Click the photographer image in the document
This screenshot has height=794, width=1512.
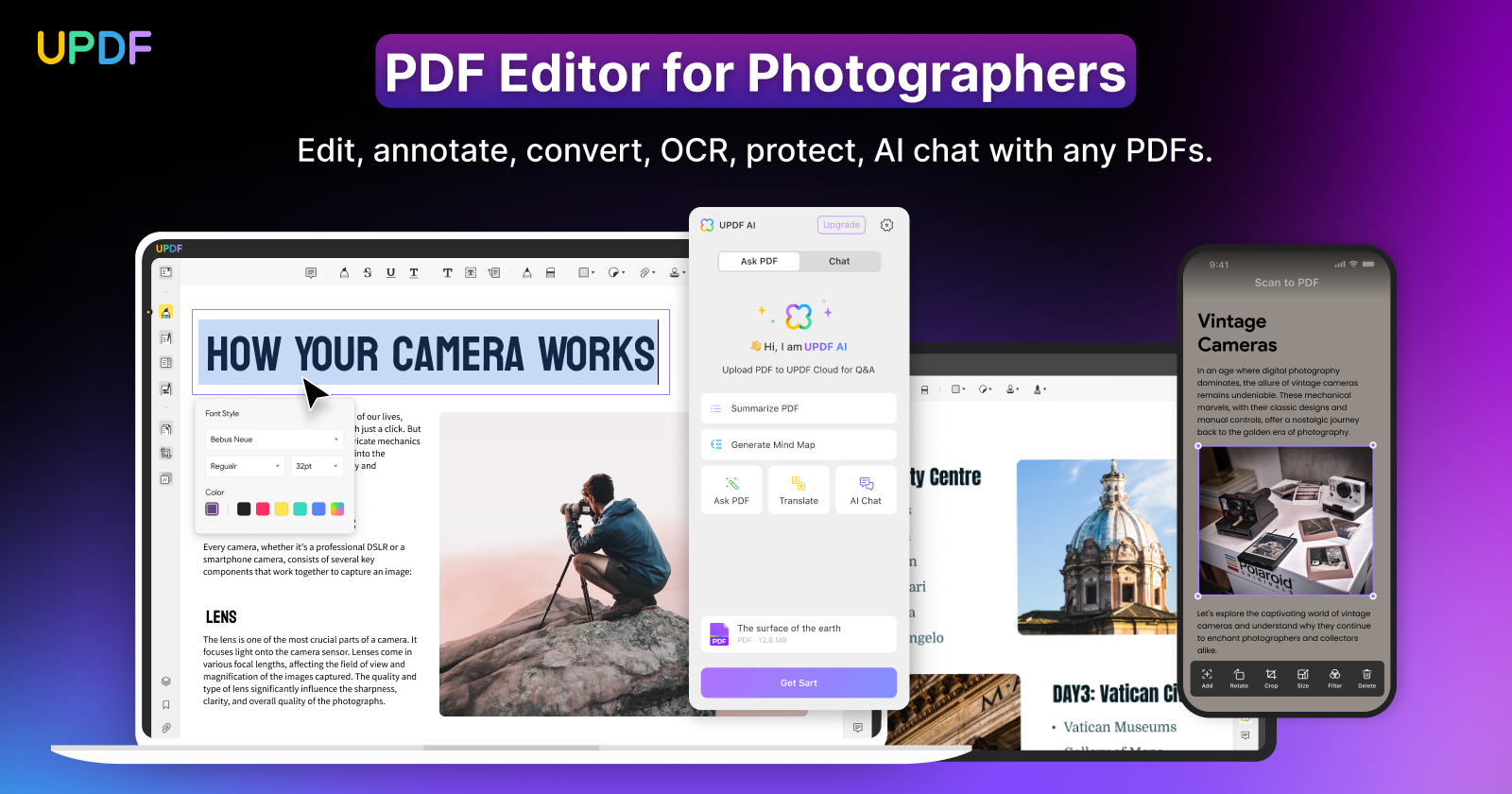[x=565, y=563]
